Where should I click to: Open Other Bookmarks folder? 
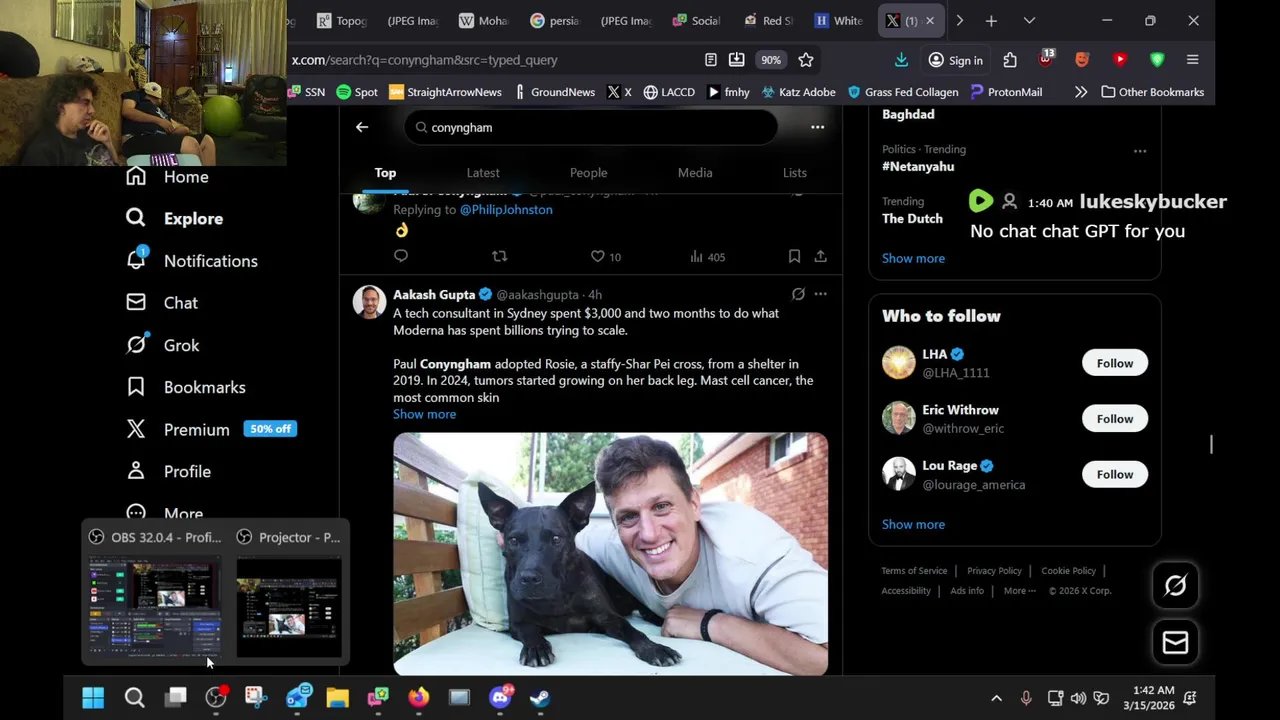click(x=1152, y=92)
